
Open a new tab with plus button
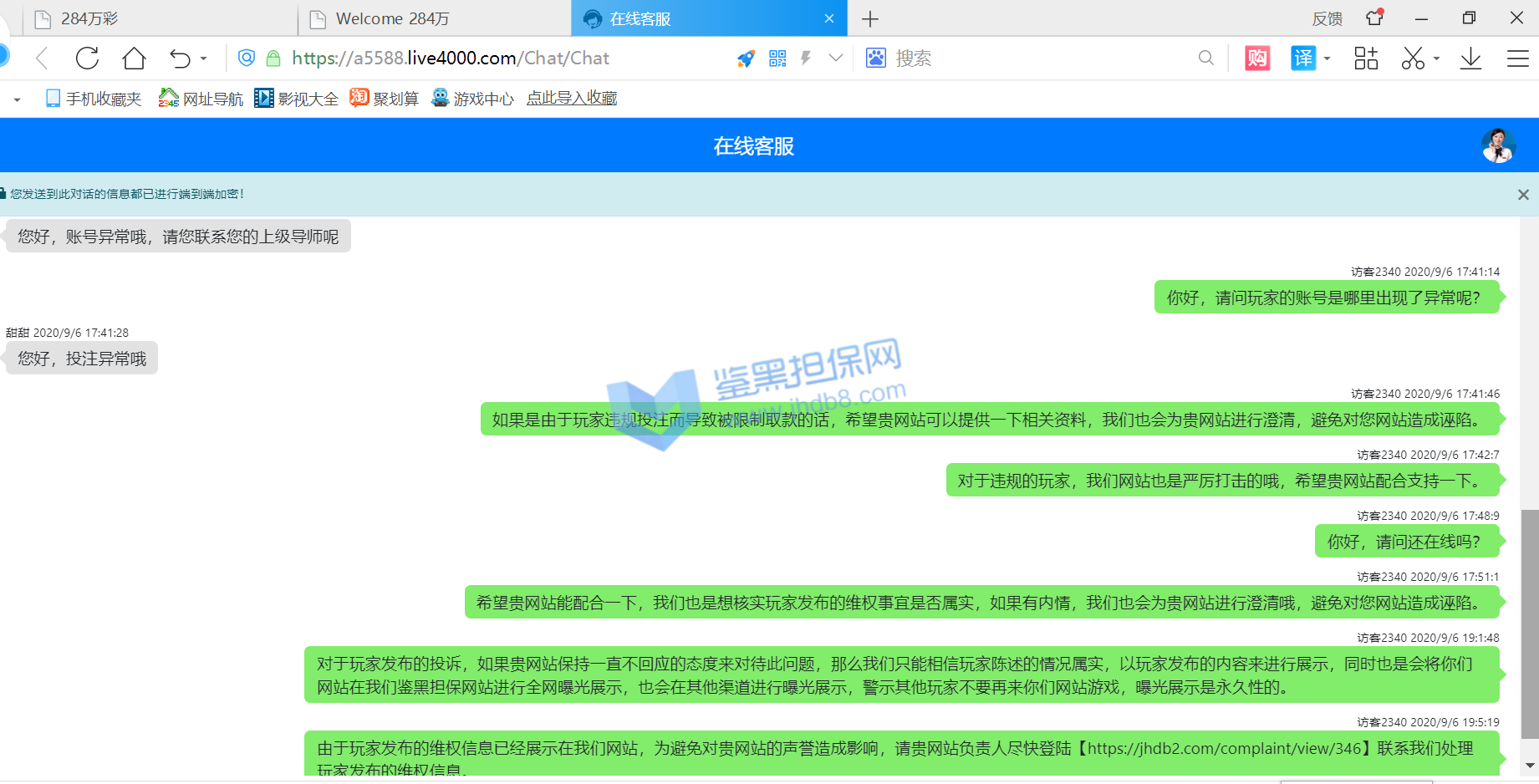point(870,18)
